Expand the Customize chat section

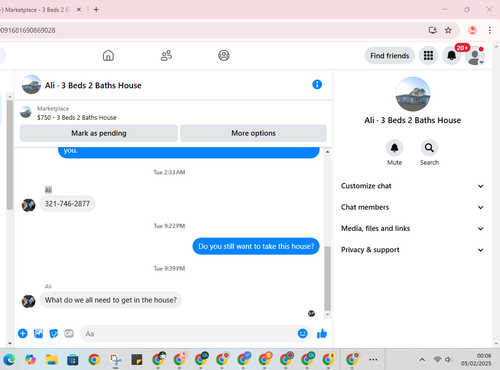(x=412, y=186)
